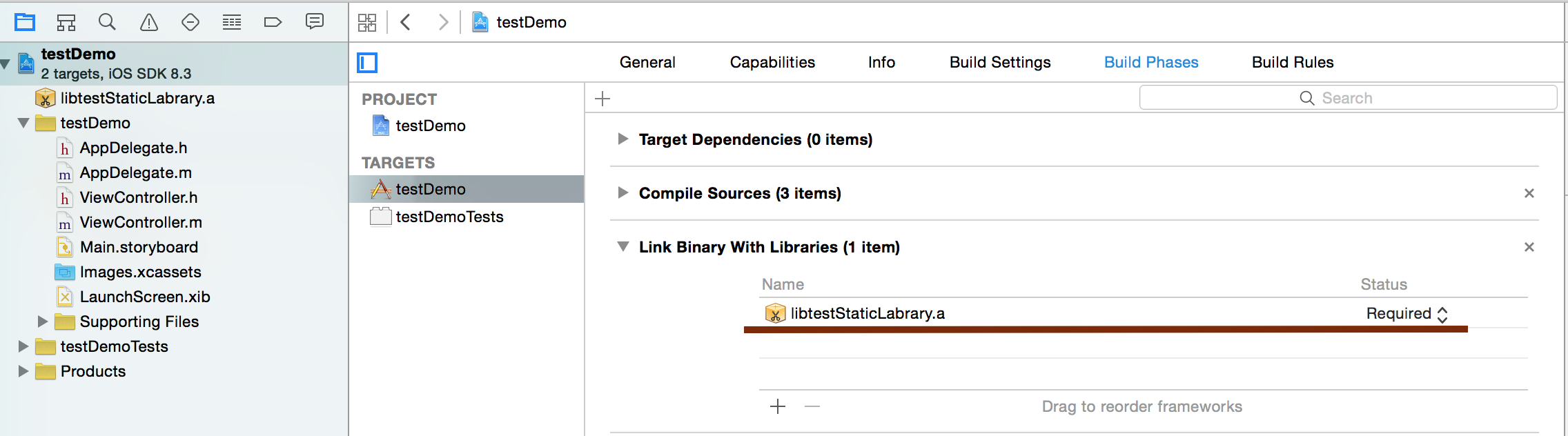Switch to the General tab
The image size is (1568, 436).
(x=647, y=62)
